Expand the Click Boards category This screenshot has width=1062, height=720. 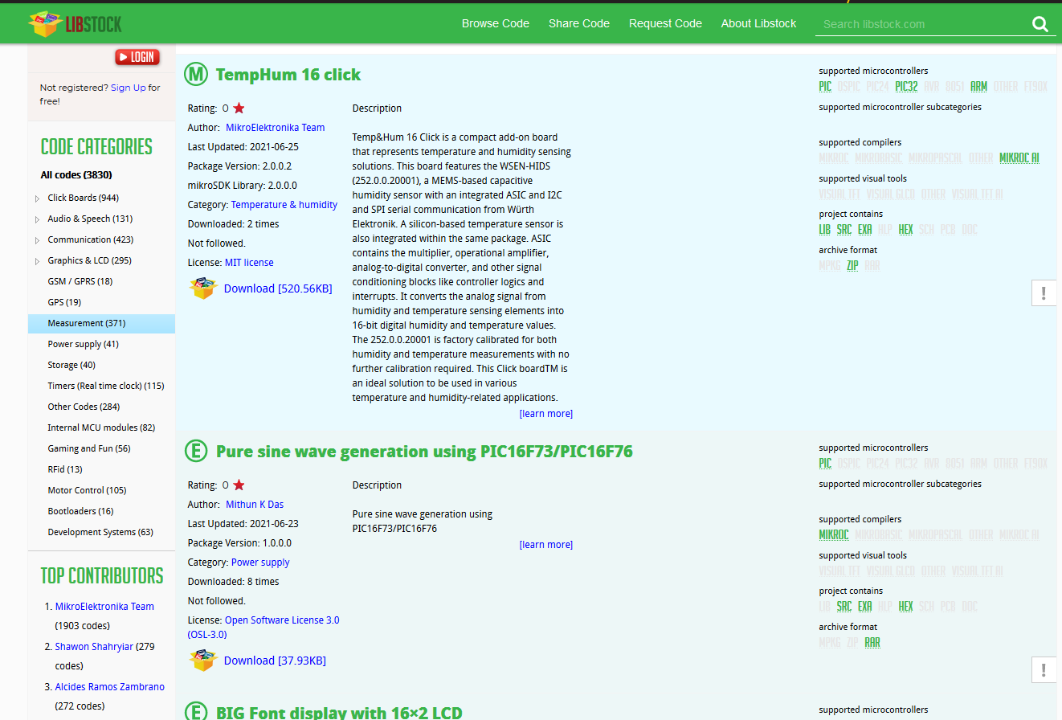point(38,198)
